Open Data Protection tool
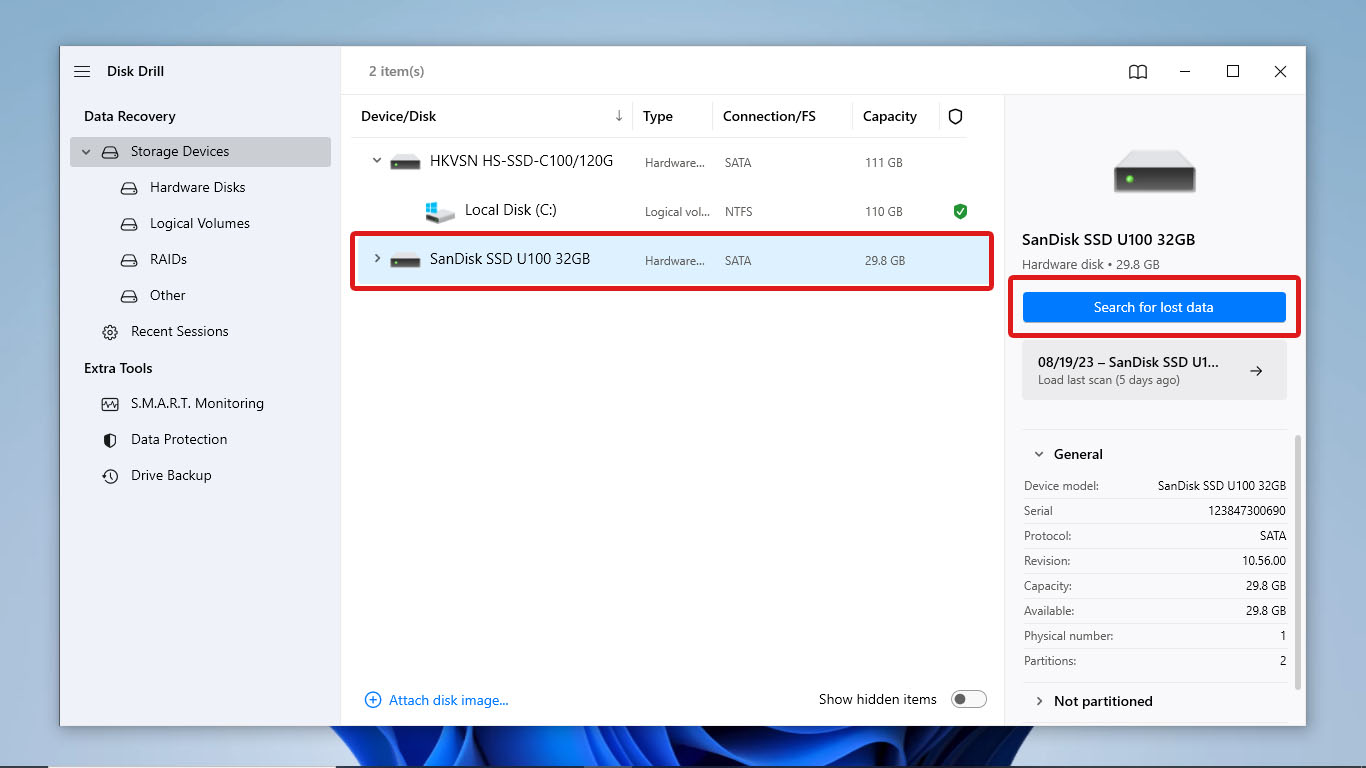 (179, 440)
